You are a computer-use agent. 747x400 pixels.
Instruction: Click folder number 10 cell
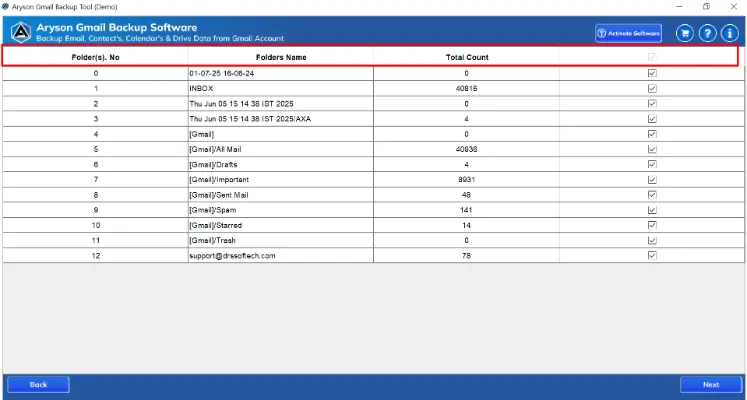95,225
